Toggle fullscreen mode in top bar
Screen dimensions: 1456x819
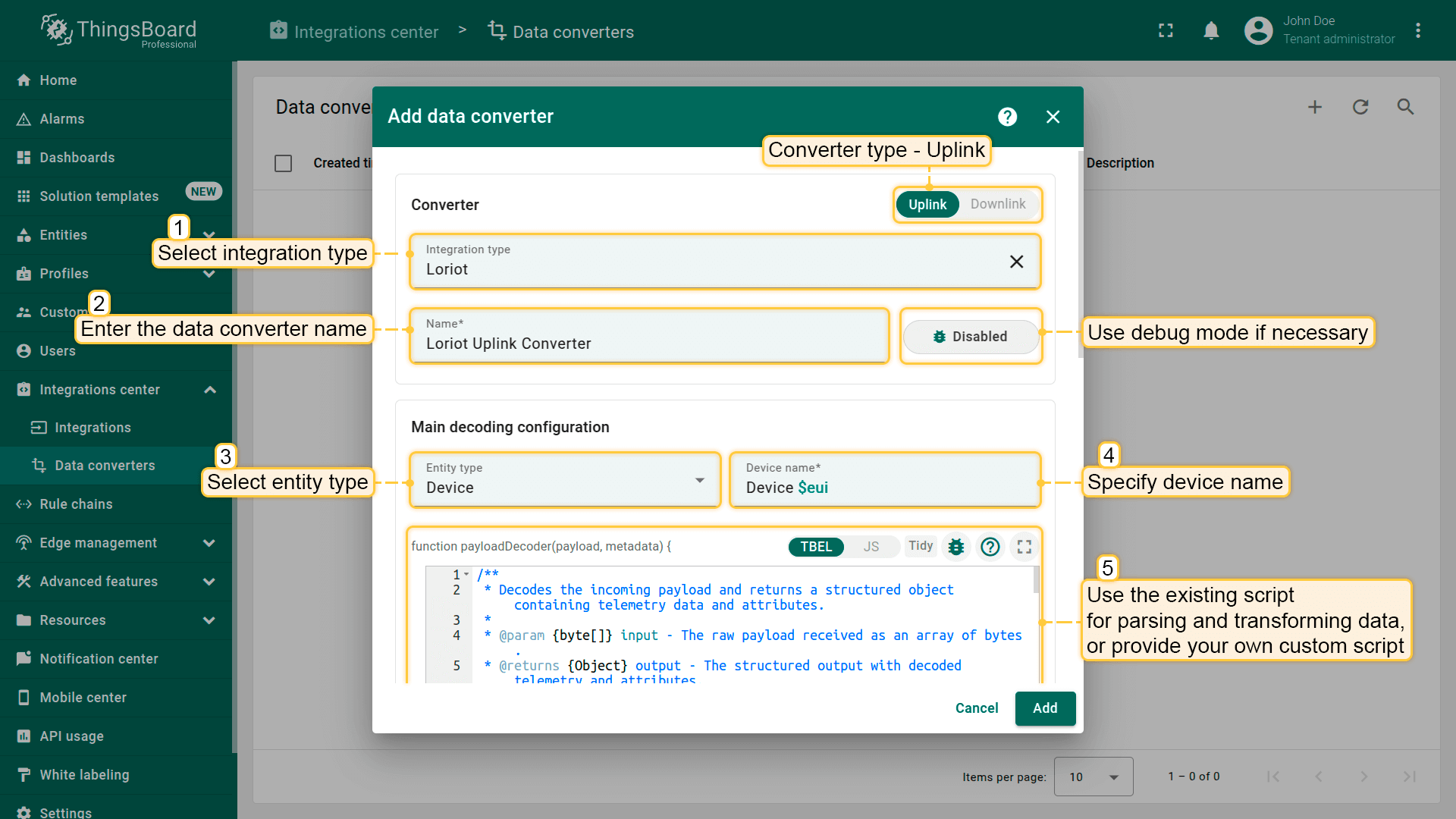click(x=1166, y=31)
